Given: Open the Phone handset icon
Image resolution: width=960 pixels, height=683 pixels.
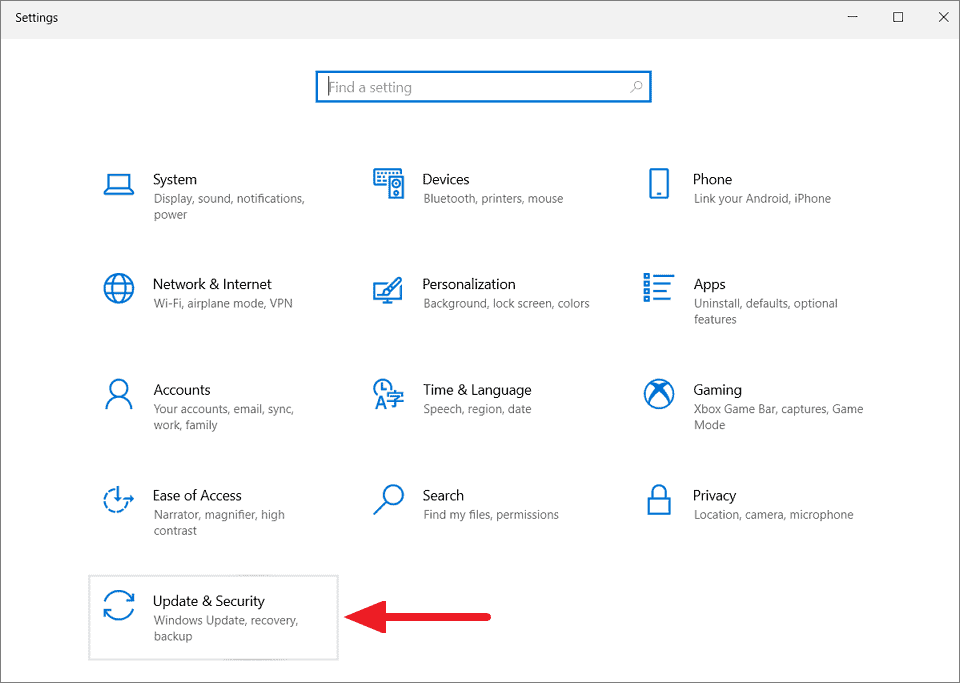Looking at the screenshot, I should pyautogui.click(x=659, y=184).
